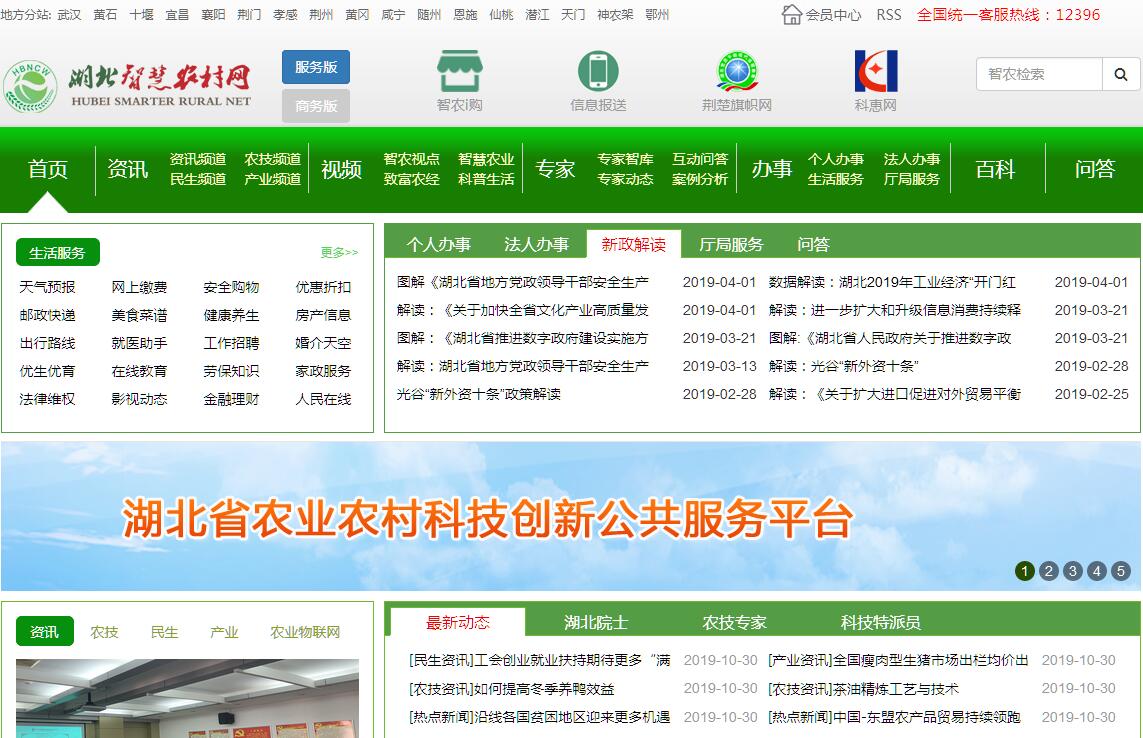Expand 更多>> in 生活服务 panel
The height and width of the screenshot is (738, 1143).
[x=339, y=253]
